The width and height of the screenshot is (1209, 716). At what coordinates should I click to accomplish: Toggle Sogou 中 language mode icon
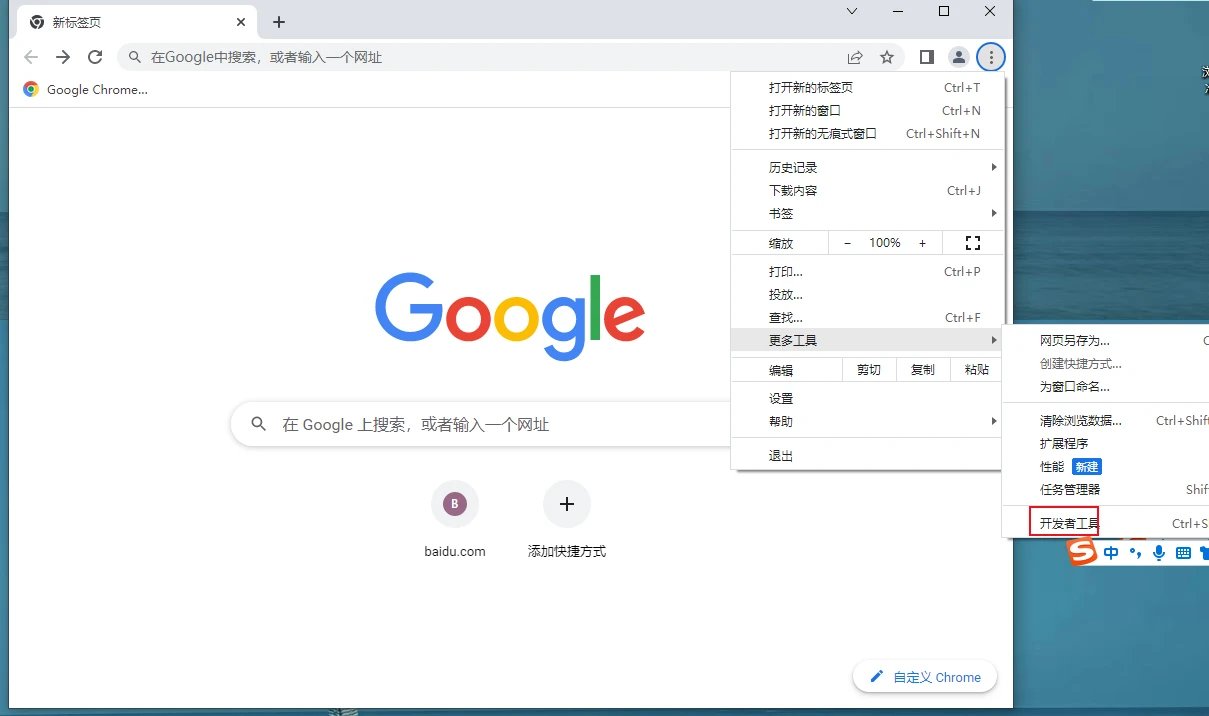tap(1112, 552)
